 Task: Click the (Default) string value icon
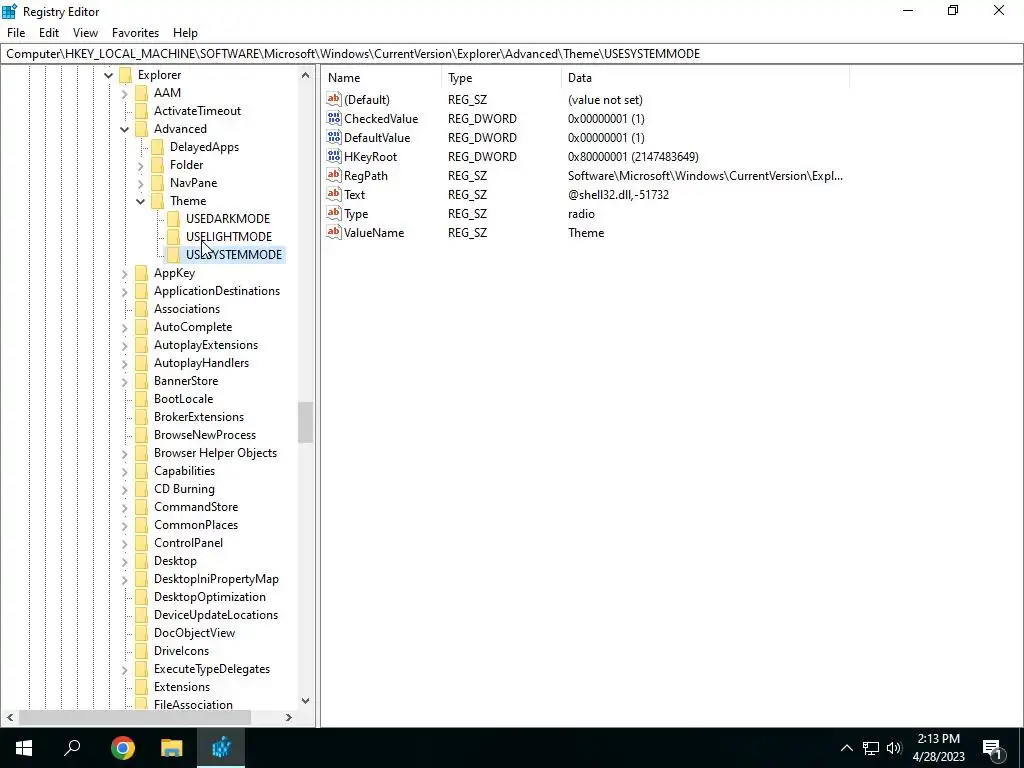tap(334, 99)
